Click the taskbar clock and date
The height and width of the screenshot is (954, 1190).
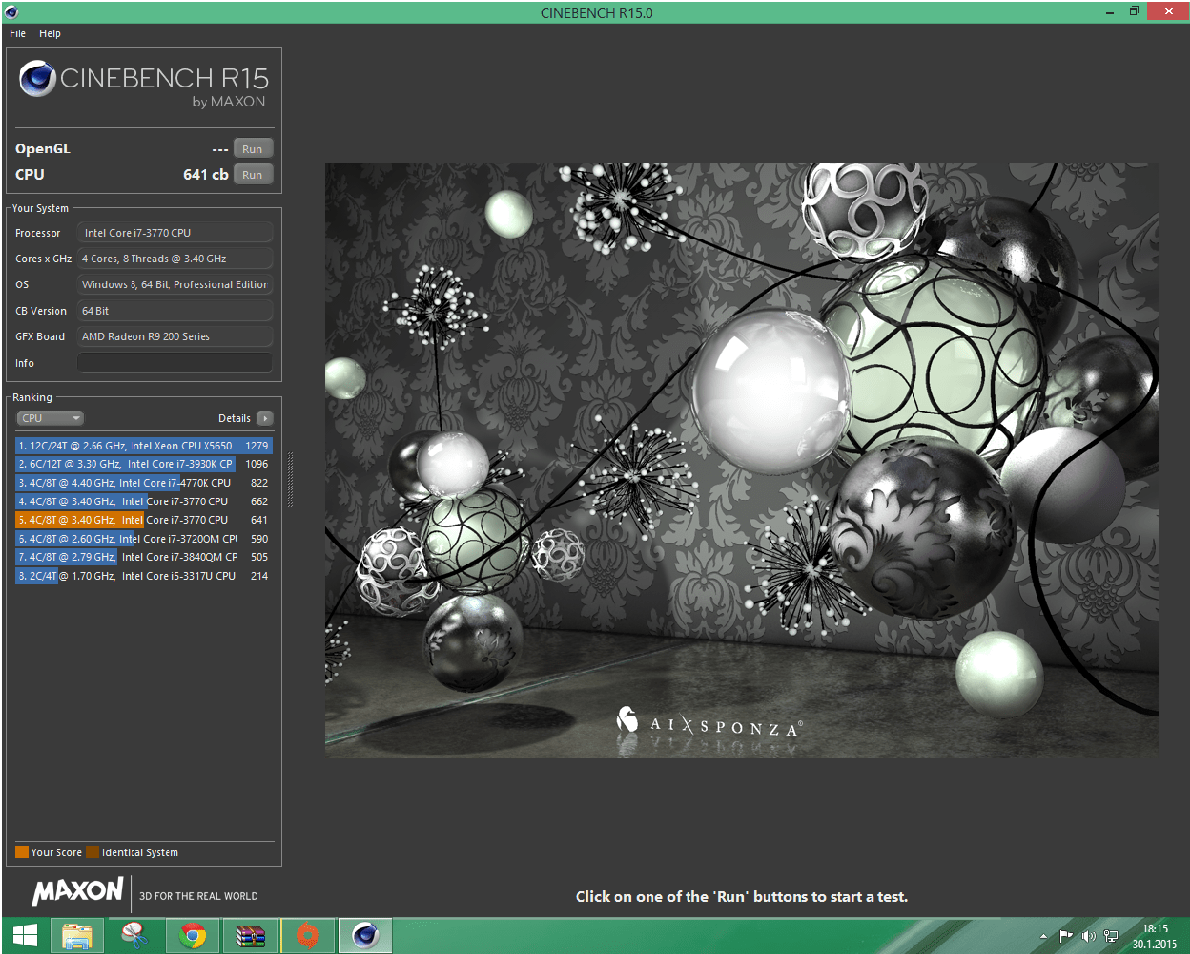point(1155,937)
